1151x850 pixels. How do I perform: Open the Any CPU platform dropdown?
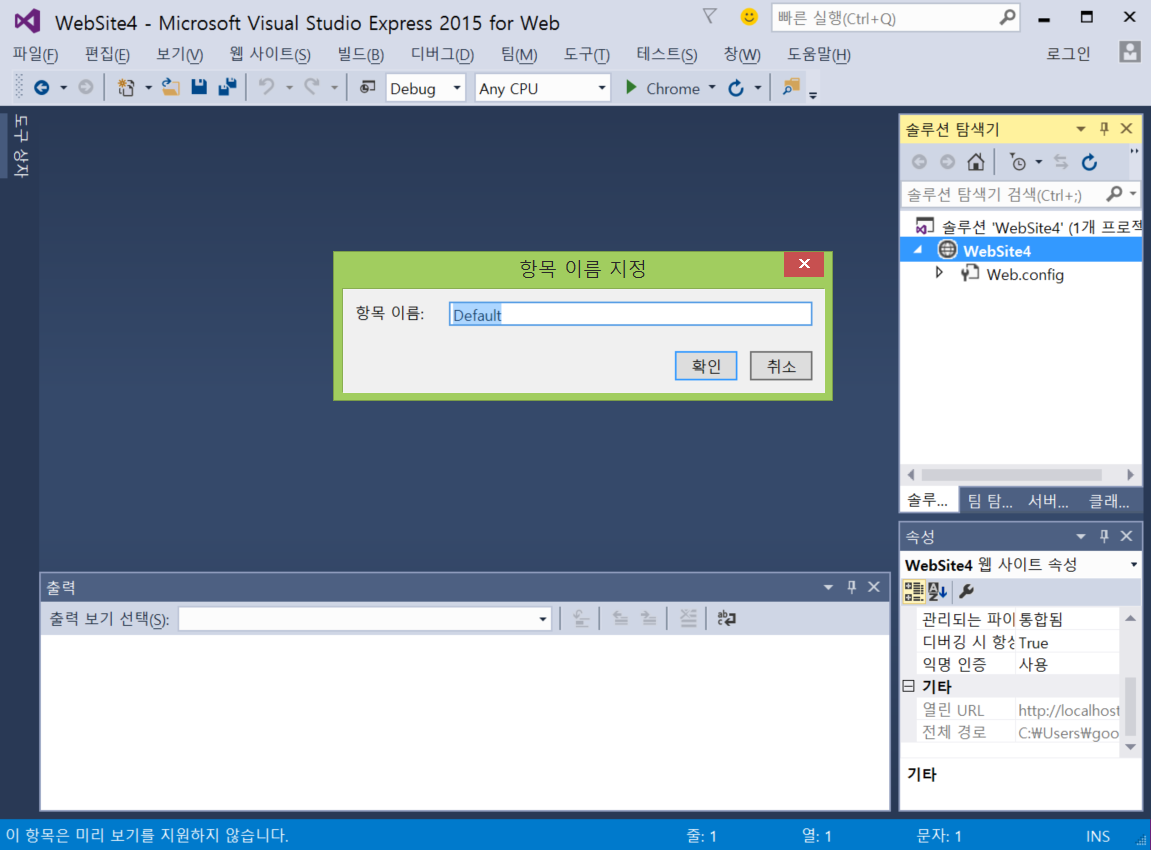[542, 88]
